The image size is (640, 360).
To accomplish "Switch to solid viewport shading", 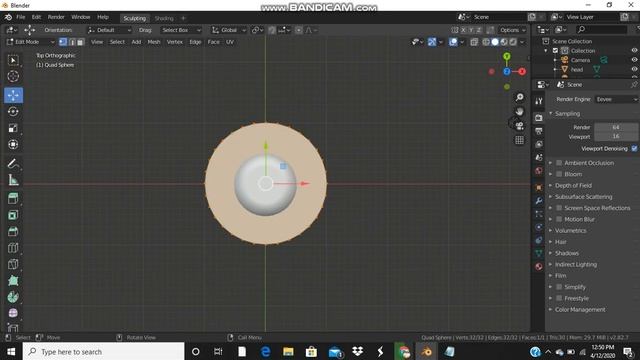I will [495, 42].
